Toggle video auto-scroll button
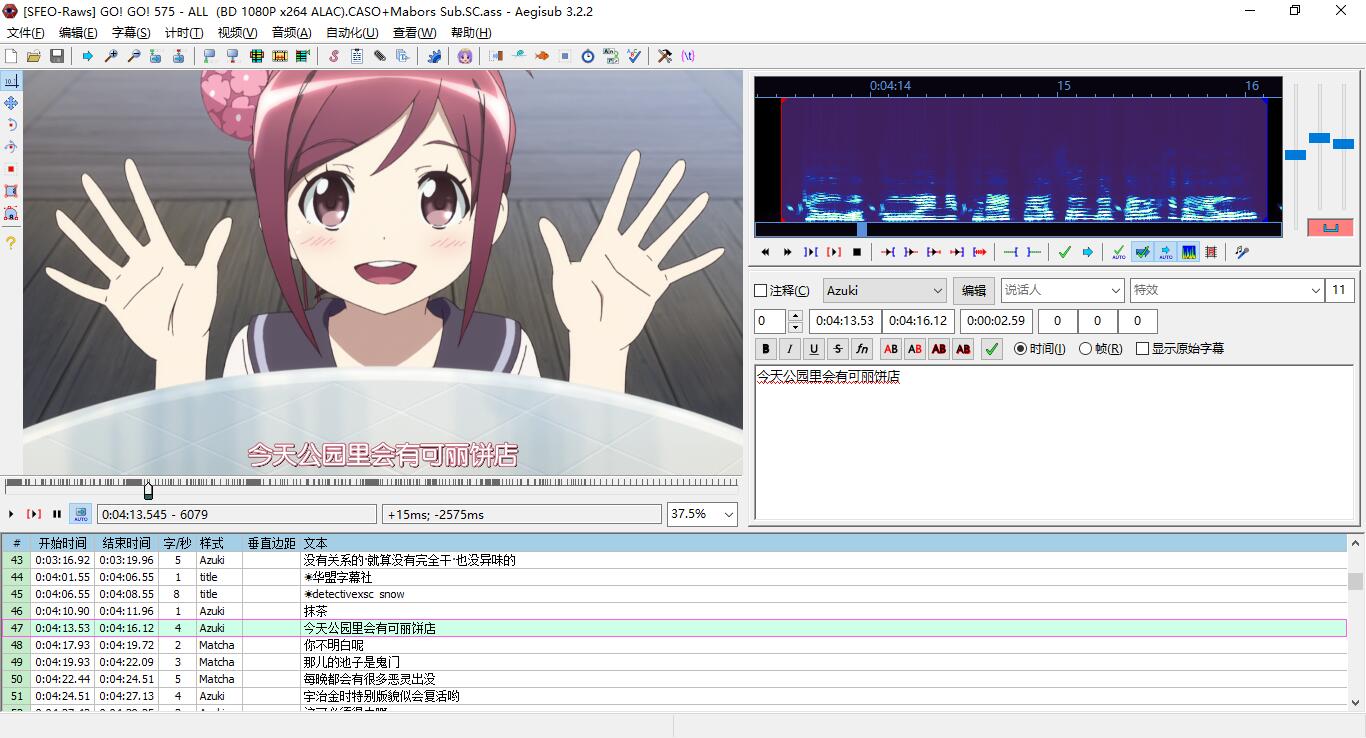This screenshot has height=738, width=1366. 80,514
